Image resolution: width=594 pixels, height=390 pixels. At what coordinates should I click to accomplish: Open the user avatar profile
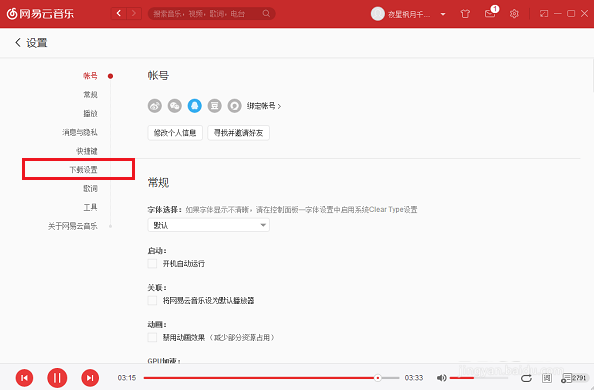point(377,14)
